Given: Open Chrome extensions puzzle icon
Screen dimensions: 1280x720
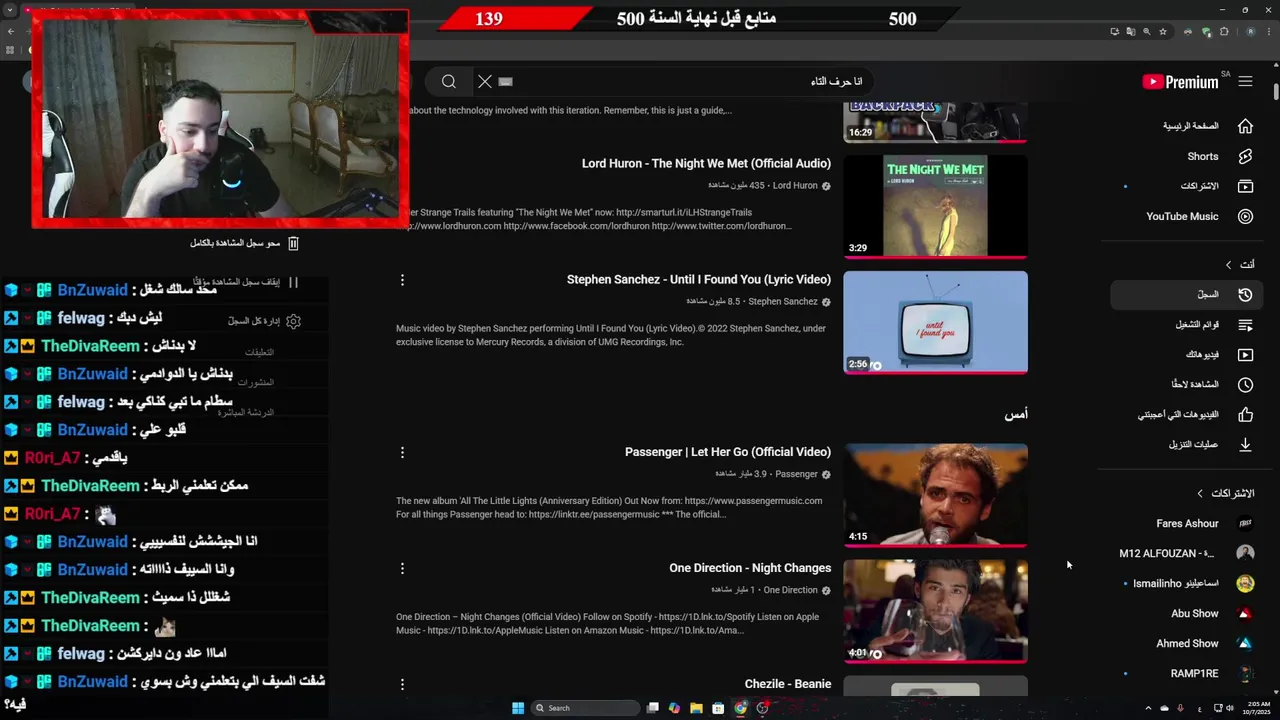Looking at the screenshot, I should (x=1224, y=32).
